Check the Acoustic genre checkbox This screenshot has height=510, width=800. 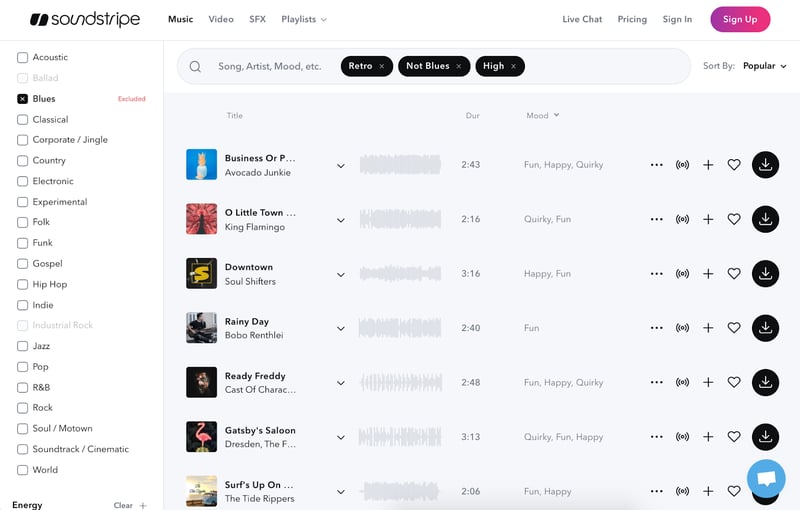coord(22,57)
